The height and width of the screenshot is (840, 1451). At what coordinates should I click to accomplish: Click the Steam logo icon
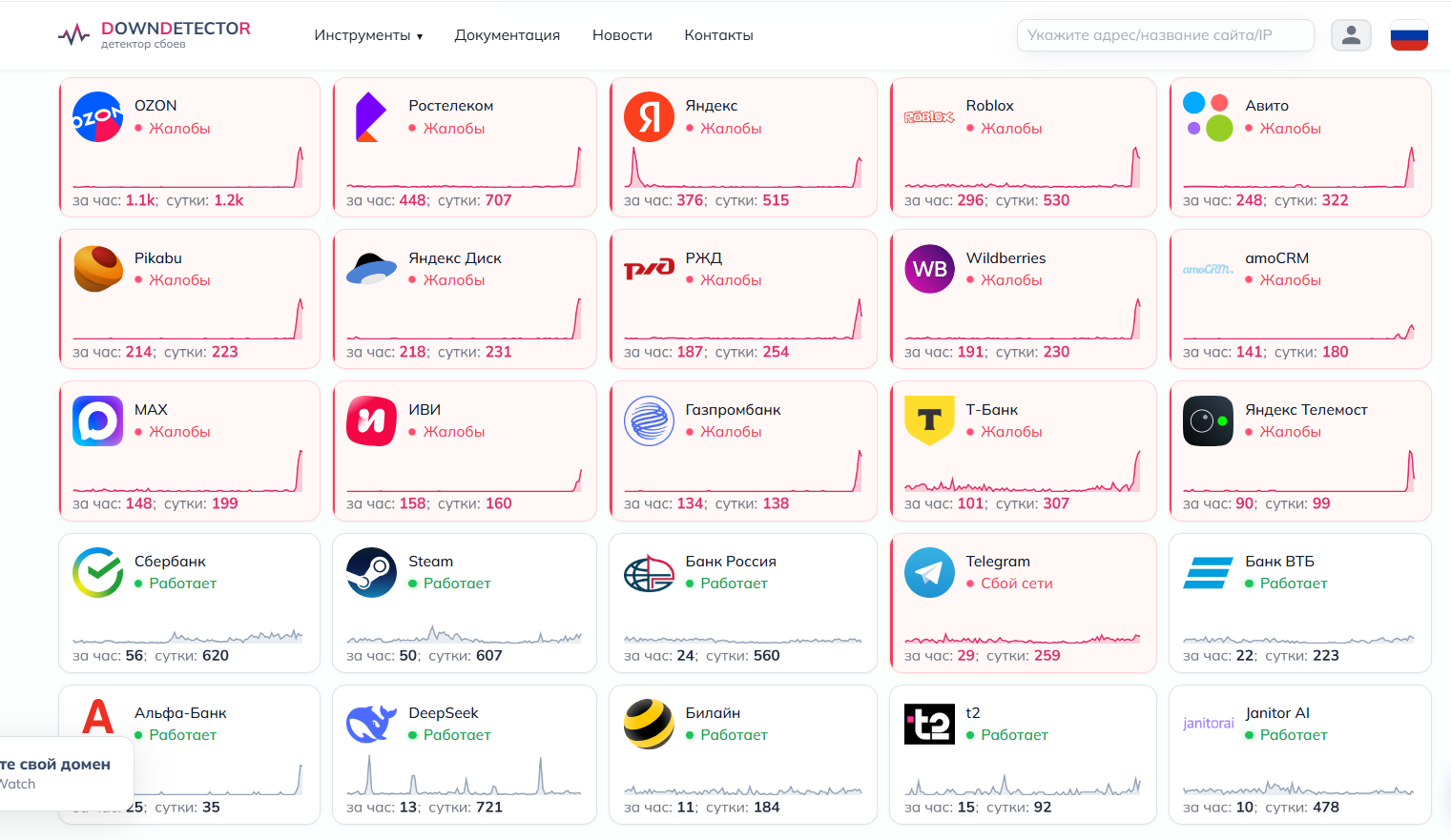coord(371,572)
